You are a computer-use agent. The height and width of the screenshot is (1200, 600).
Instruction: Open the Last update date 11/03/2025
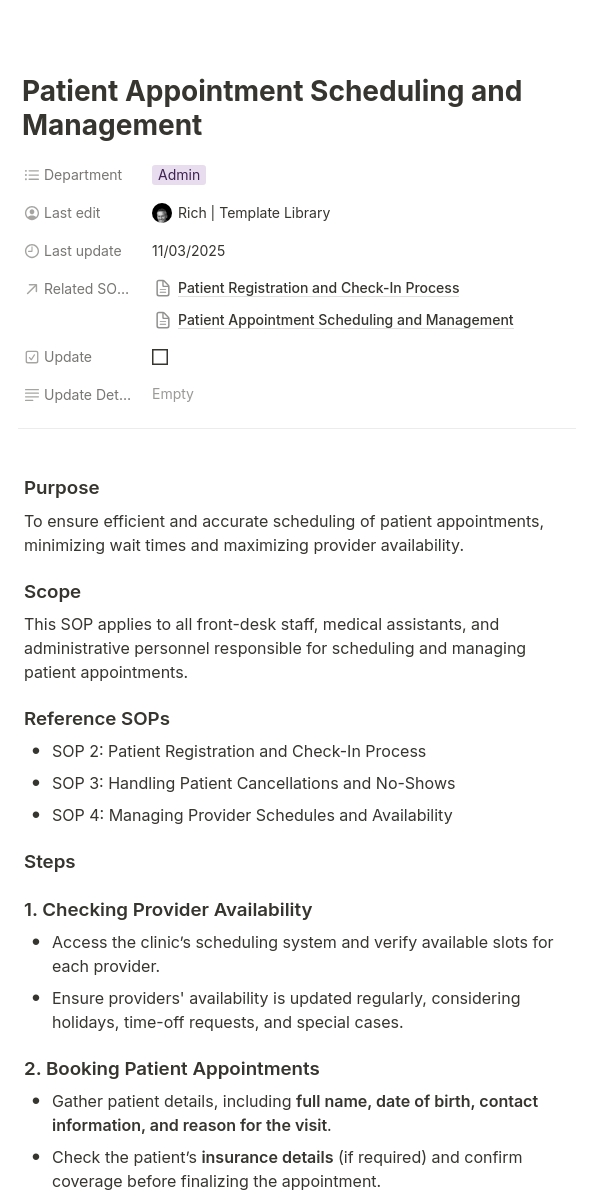click(x=188, y=251)
